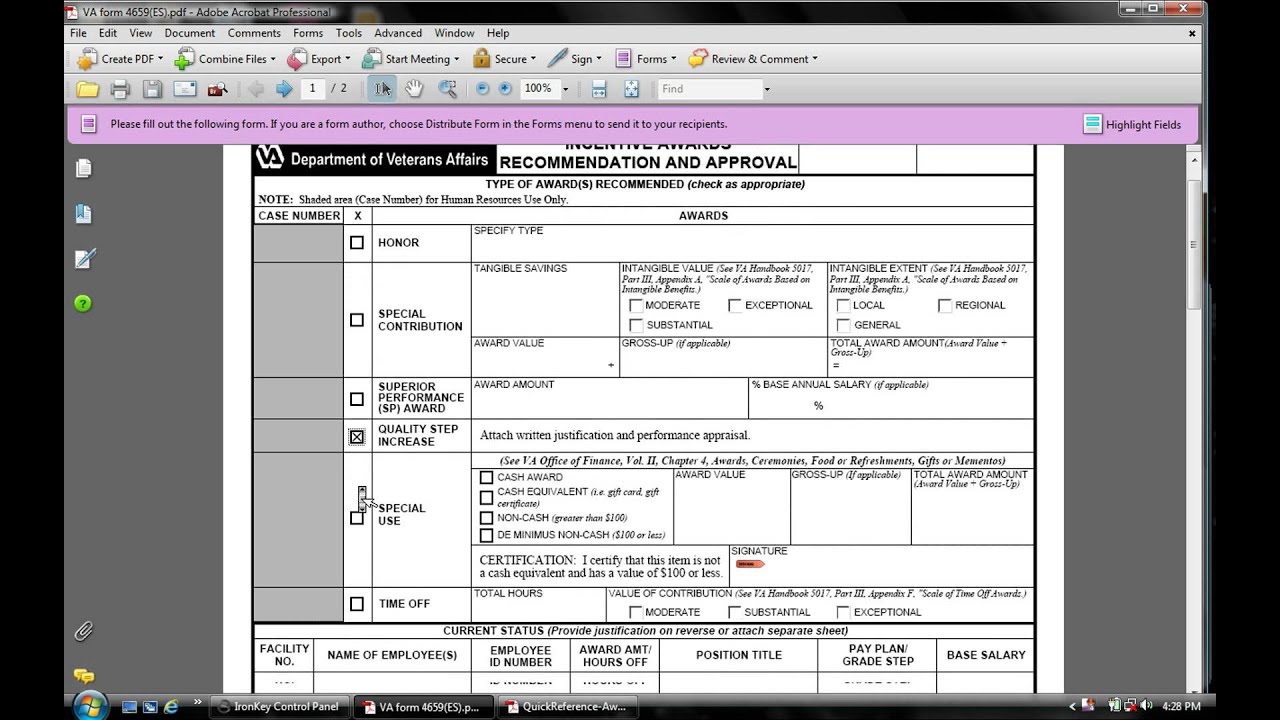1280x720 pixels.
Task: Open the Edit menu
Action: tap(108, 33)
